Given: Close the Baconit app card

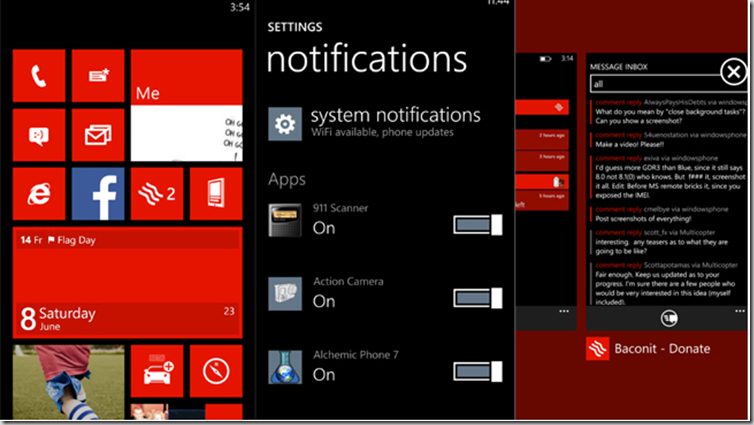Looking at the screenshot, I should click(x=734, y=72).
